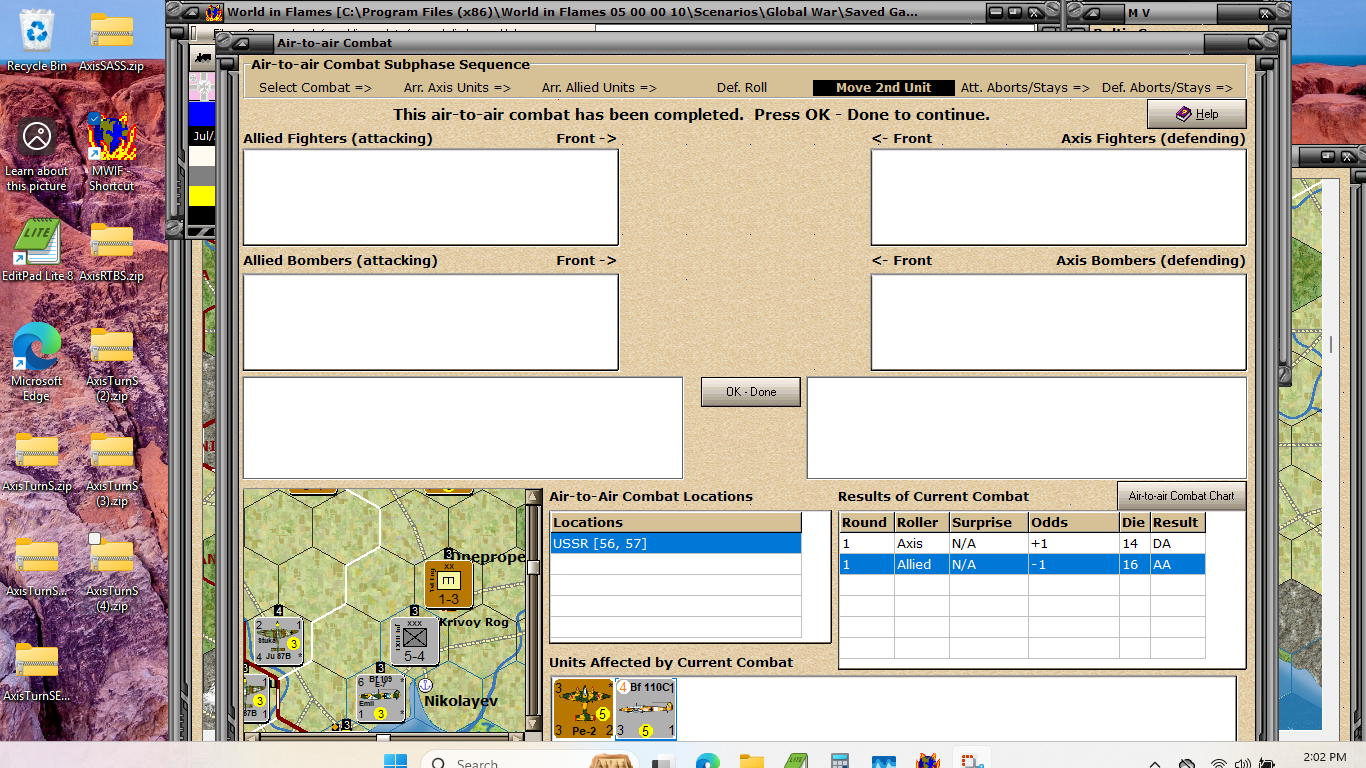This screenshot has width=1366, height=768.
Task: Click the Air-to-air Combat title bar roll-up arrow
Action: pyautogui.click(x=240, y=43)
